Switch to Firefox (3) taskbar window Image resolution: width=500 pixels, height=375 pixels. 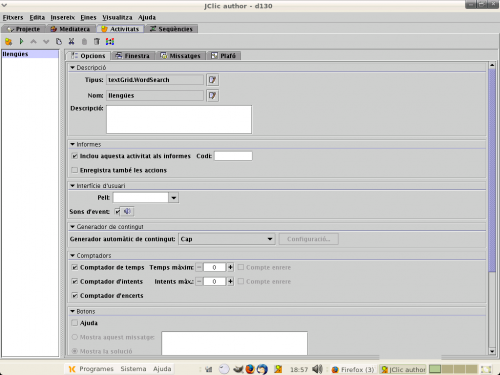pos(353,369)
